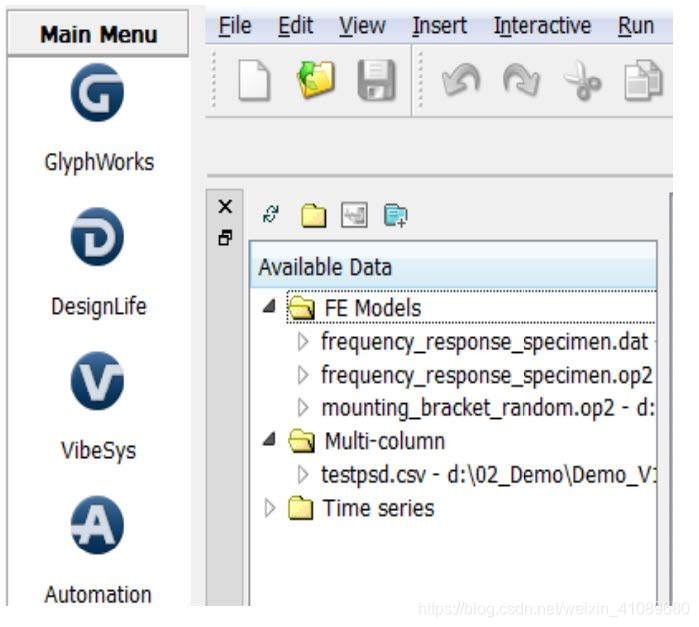699x627 pixels.
Task: Expand the Time series folder arrow
Action: 269,508
